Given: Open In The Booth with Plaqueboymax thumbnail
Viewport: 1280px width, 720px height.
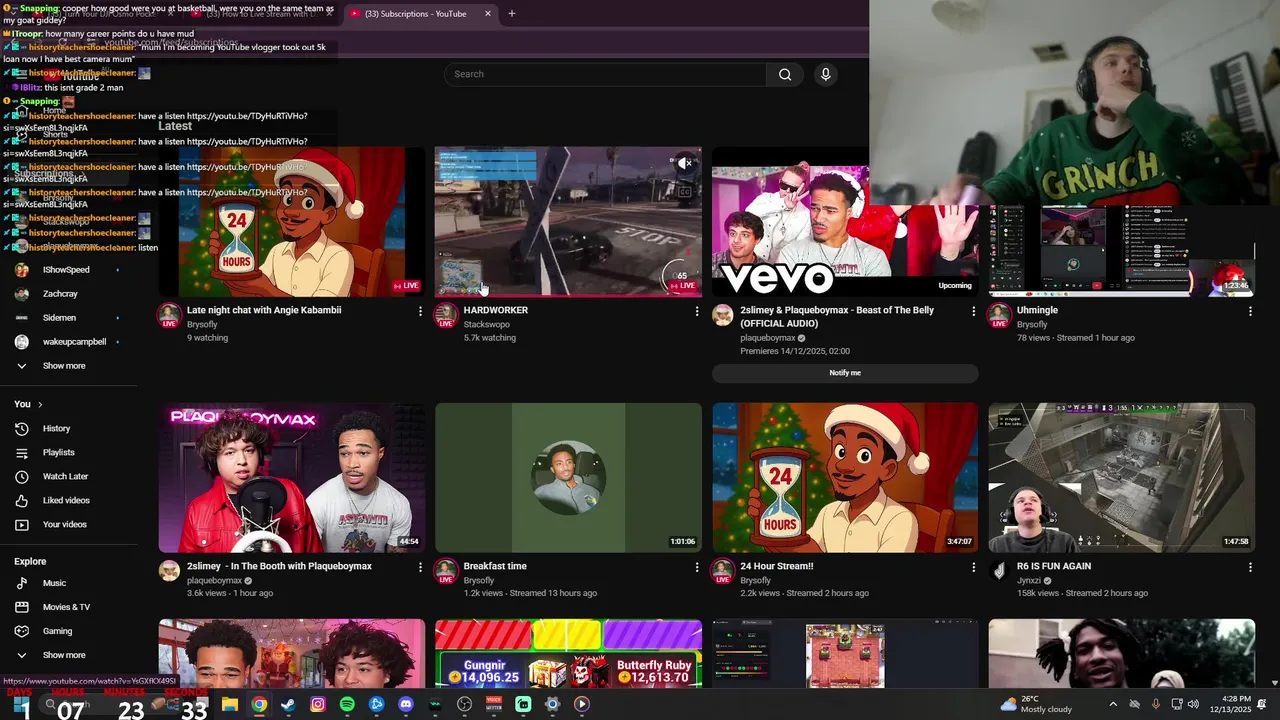Looking at the screenshot, I should point(292,478).
